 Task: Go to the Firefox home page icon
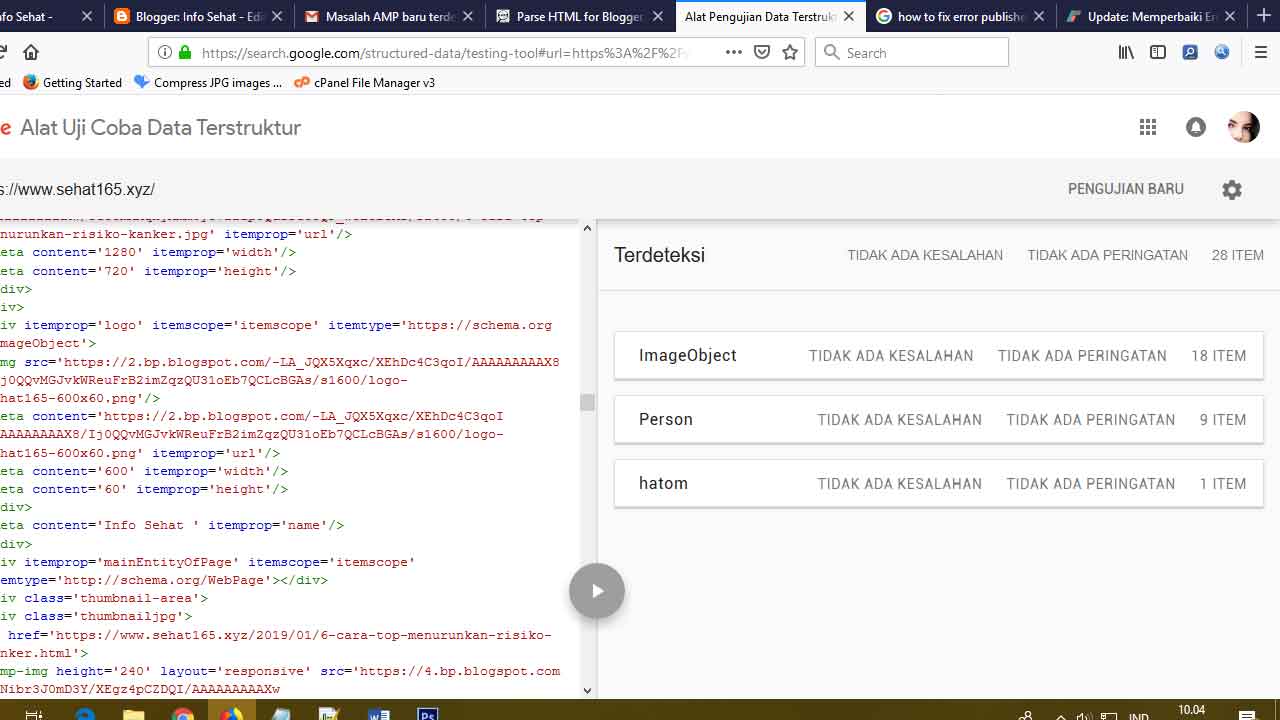(31, 52)
